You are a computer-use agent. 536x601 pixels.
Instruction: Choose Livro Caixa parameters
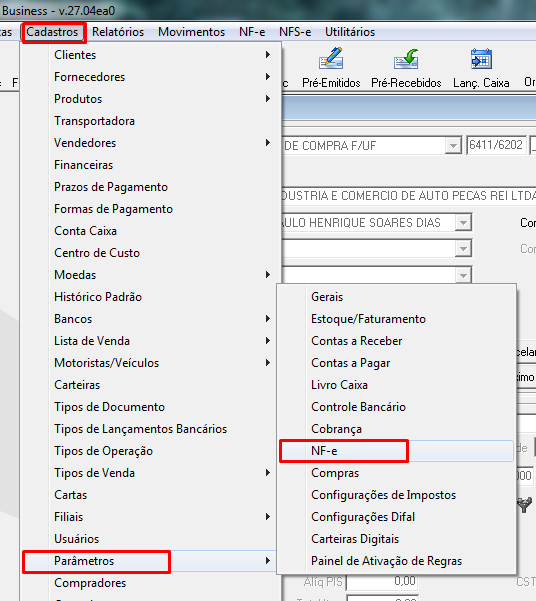[x=396, y=385]
